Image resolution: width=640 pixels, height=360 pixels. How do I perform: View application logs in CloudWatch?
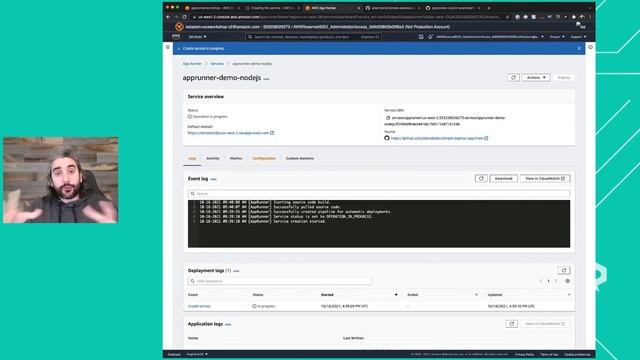pyautogui.click(x=545, y=324)
